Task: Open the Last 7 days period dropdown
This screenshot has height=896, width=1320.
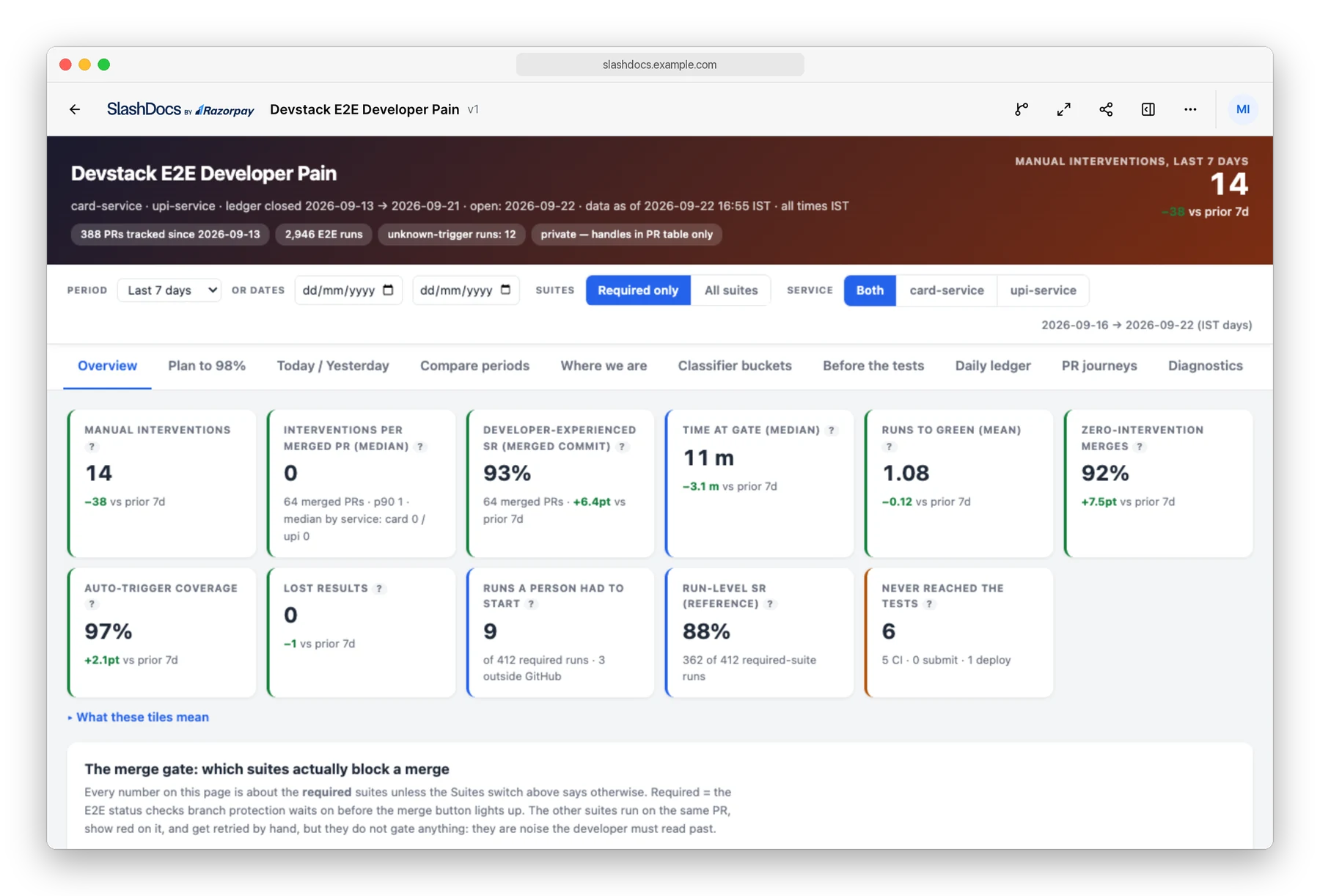Action: (x=169, y=290)
